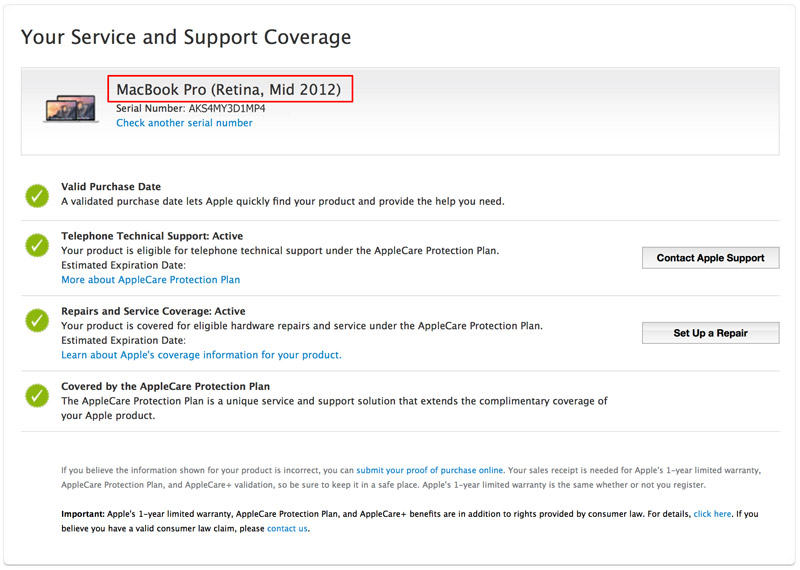
Task: Click the 'Important:' bold label
Action: tap(83, 514)
